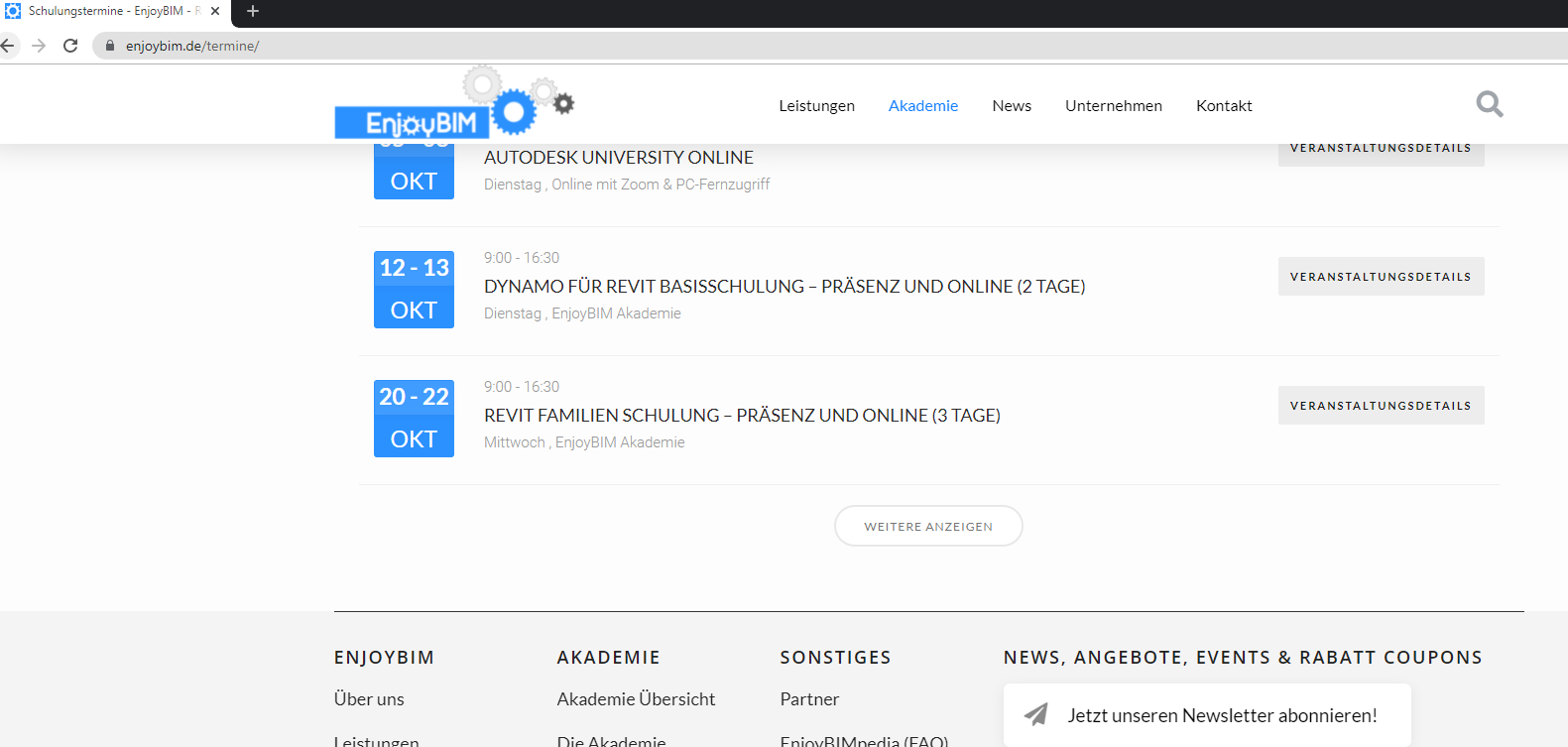Close the Schulungstermine tab
This screenshot has width=1568, height=747.
[x=215, y=11]
